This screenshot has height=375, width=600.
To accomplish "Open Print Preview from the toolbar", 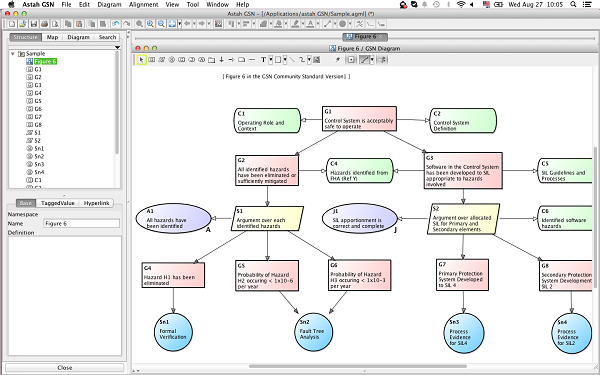I will point(55,24).
